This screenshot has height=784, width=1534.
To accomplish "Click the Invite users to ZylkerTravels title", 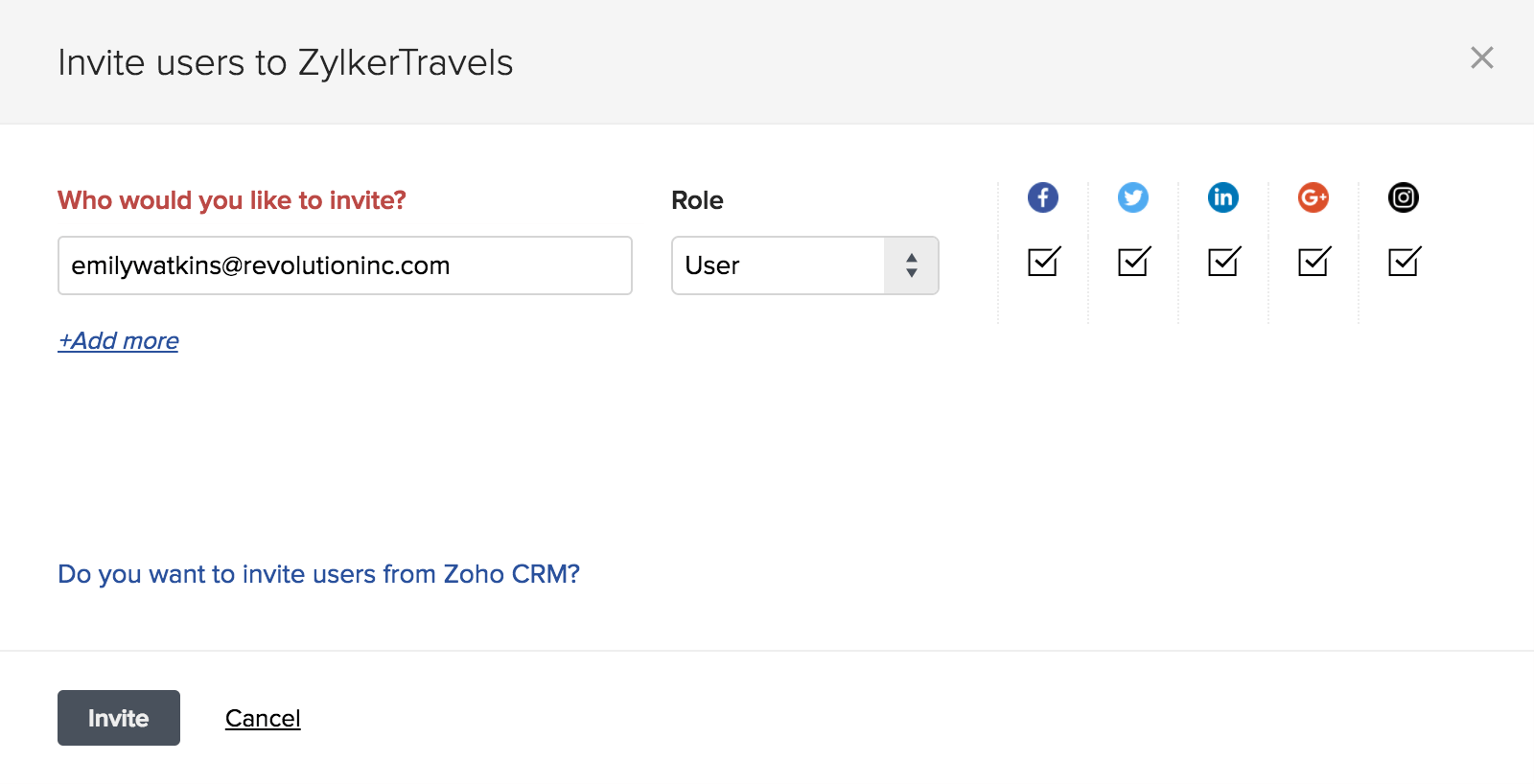I will 286,63.
